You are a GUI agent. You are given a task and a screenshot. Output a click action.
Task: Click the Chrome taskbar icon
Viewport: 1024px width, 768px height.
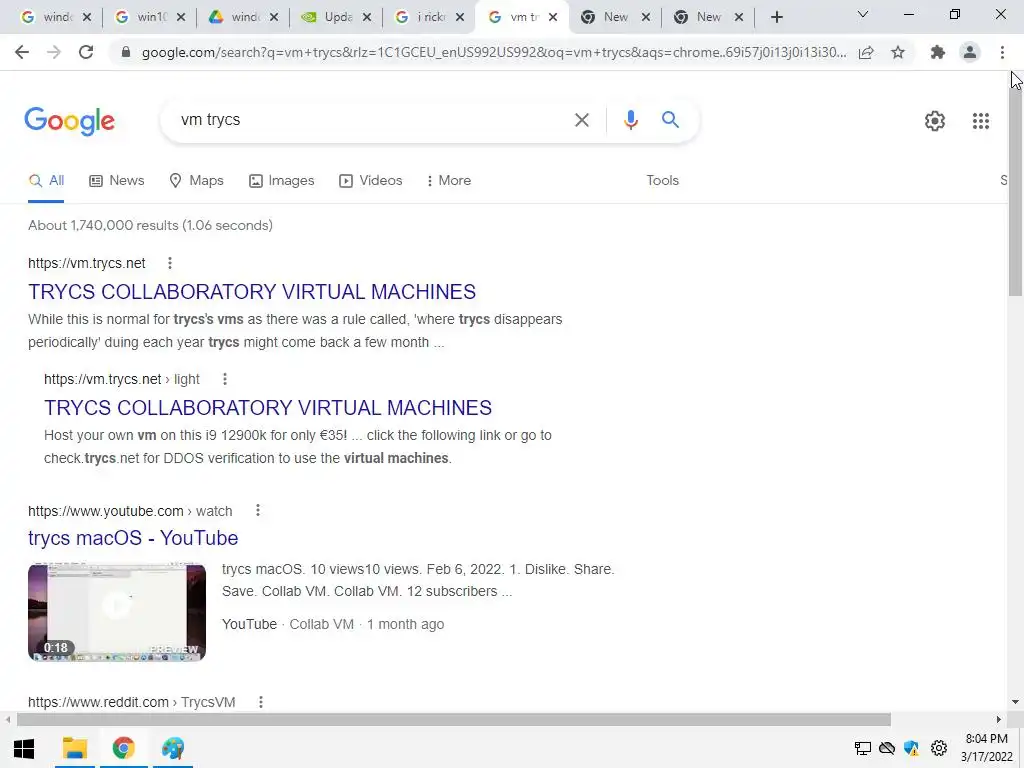[123, 748]
